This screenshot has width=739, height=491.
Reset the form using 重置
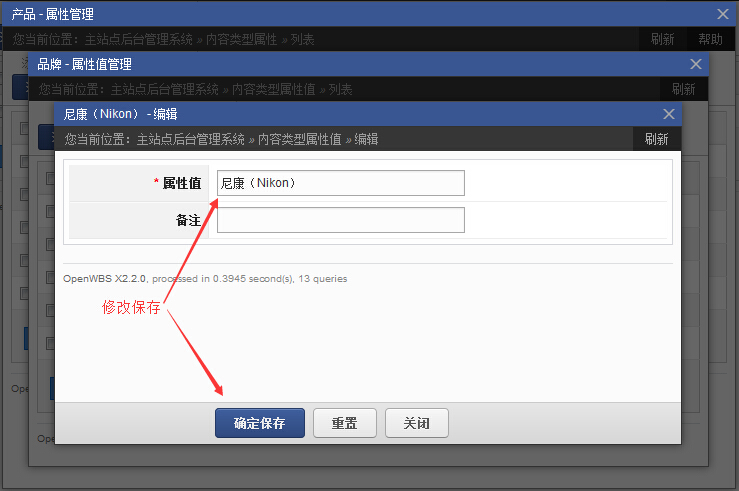(344, 423)
